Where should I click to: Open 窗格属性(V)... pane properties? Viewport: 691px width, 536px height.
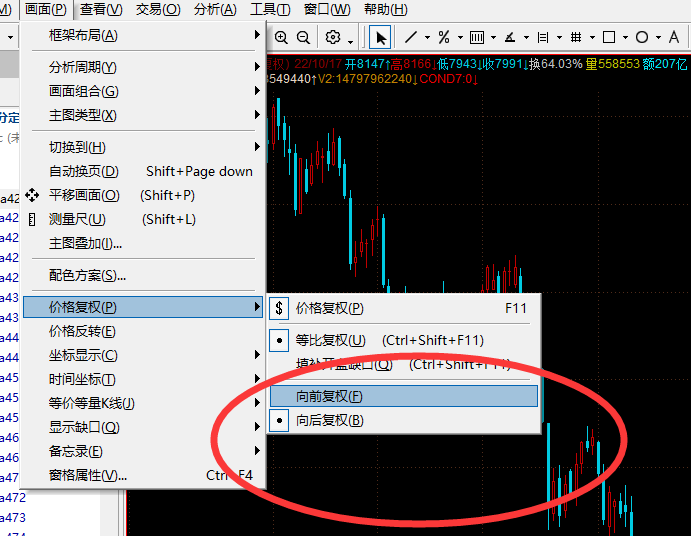point(143,476)
